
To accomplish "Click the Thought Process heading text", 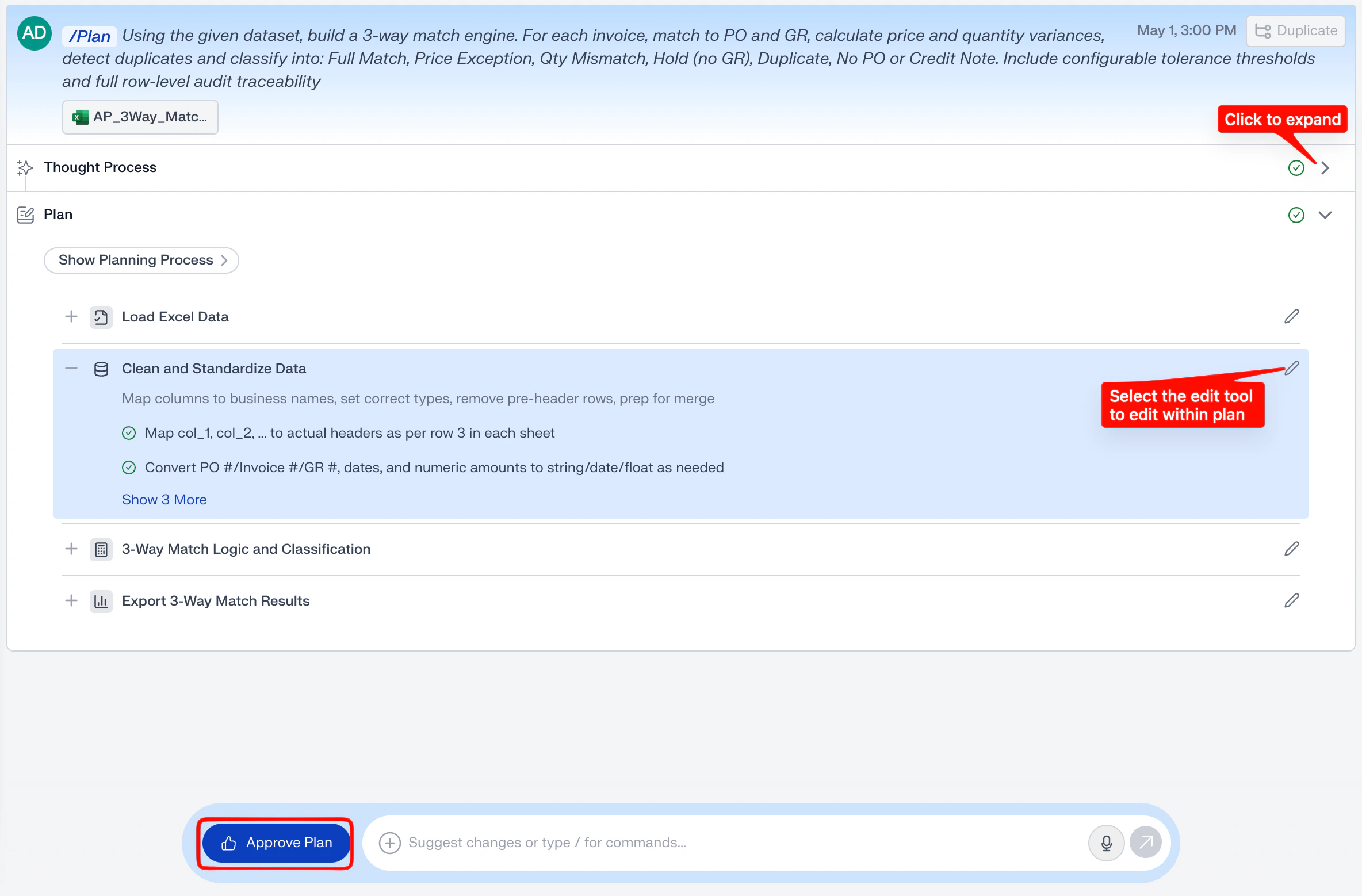I will [x=100, y=167].
